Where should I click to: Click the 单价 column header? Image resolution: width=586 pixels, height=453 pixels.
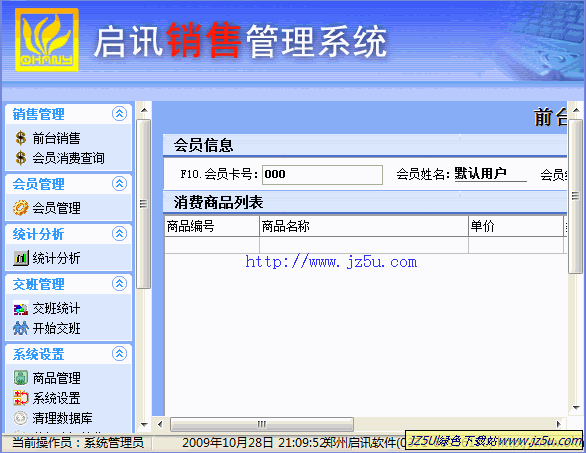tap(516, 226)
